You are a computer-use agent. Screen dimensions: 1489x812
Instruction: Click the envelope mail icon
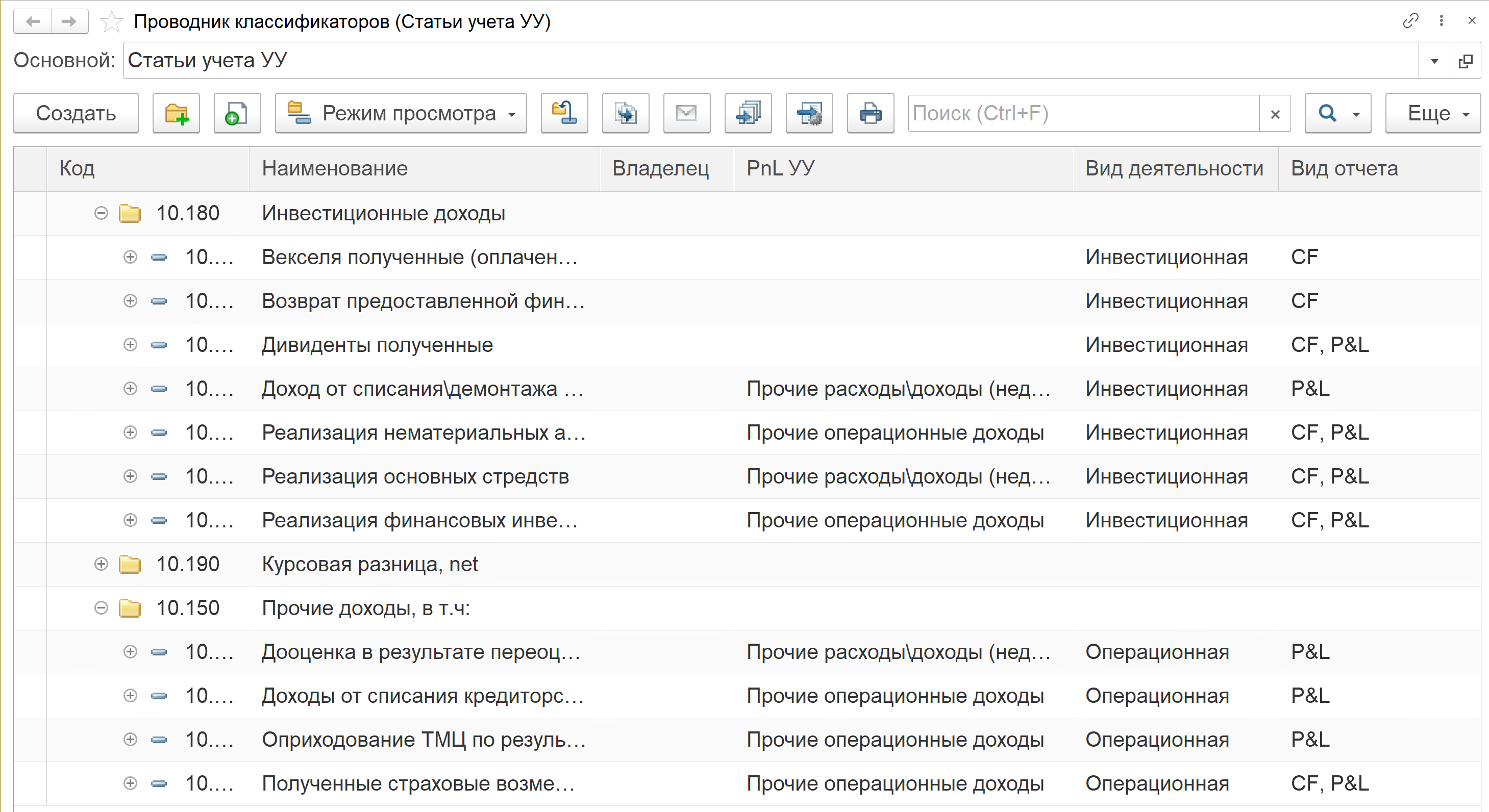pos(687,113)
